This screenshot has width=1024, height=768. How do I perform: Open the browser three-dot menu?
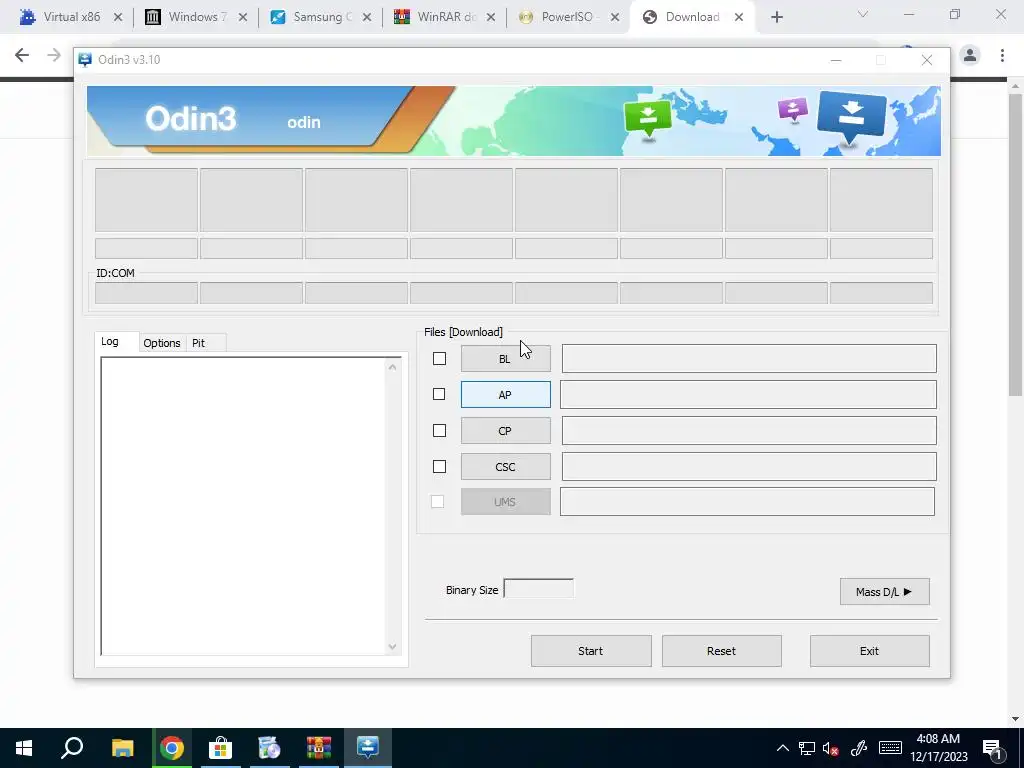(1002, 56)
